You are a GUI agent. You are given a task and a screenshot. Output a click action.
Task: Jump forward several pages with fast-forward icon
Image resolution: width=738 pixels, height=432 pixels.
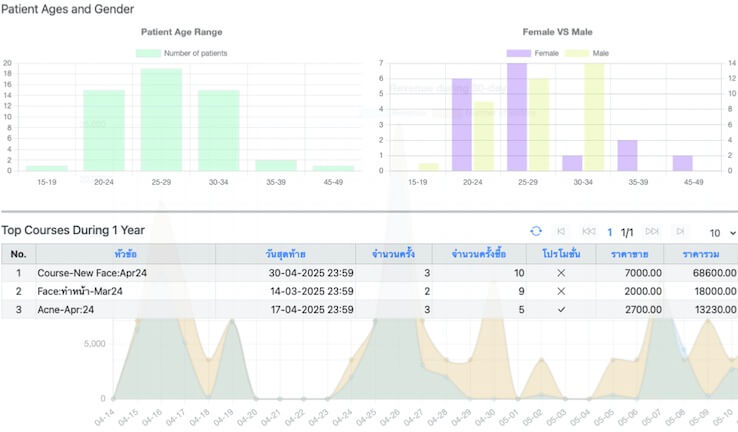[x=652, y=232]
